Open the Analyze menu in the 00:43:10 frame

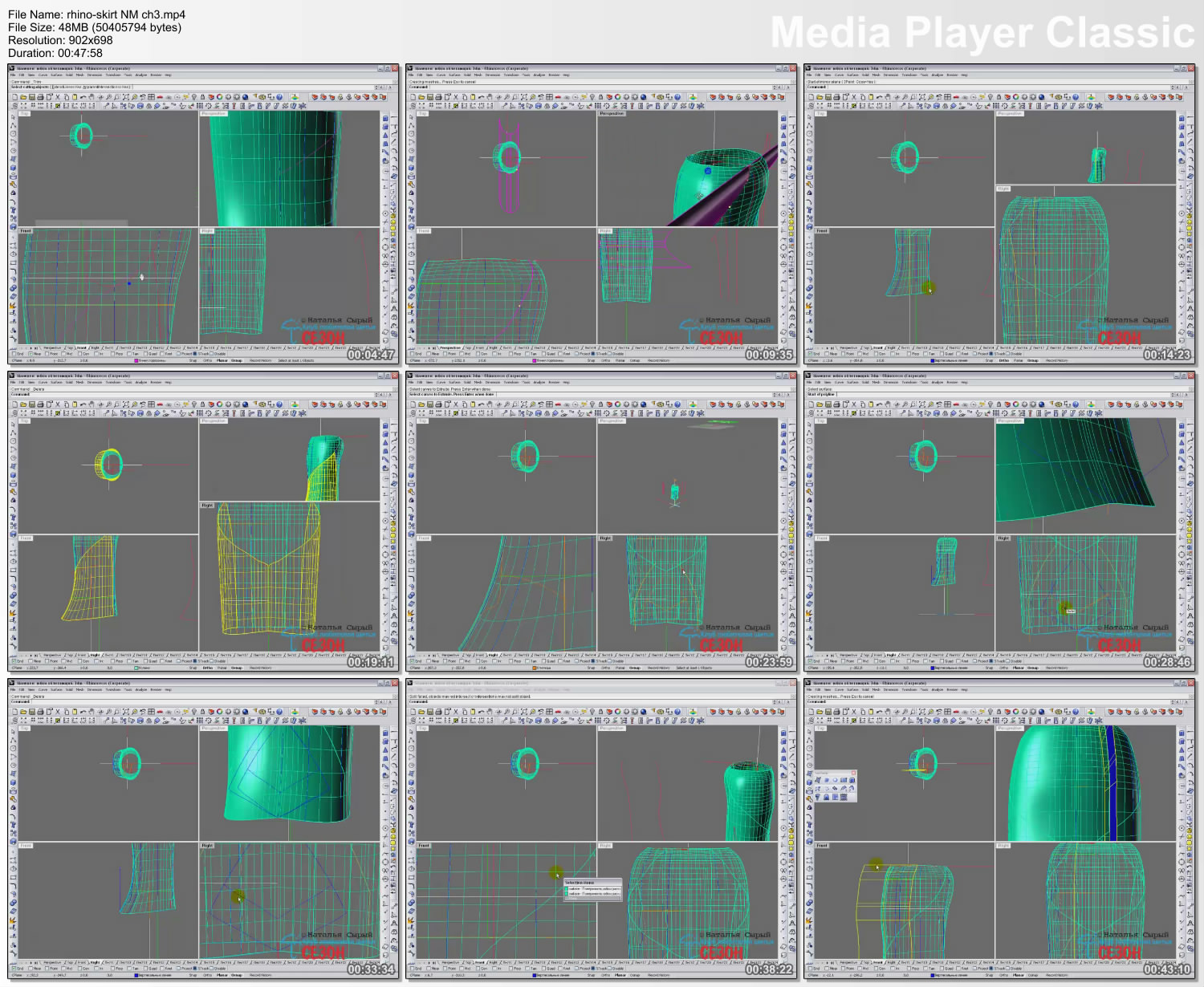938,690
